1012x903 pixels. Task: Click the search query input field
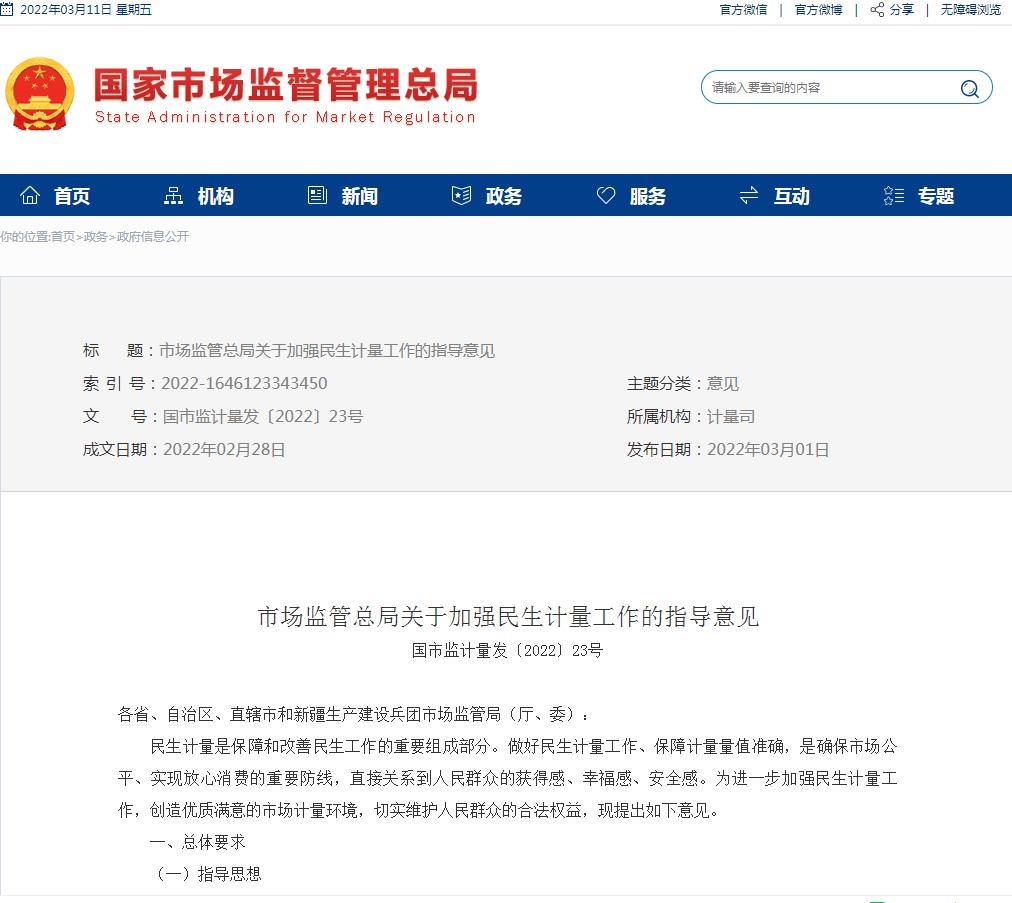830,88
